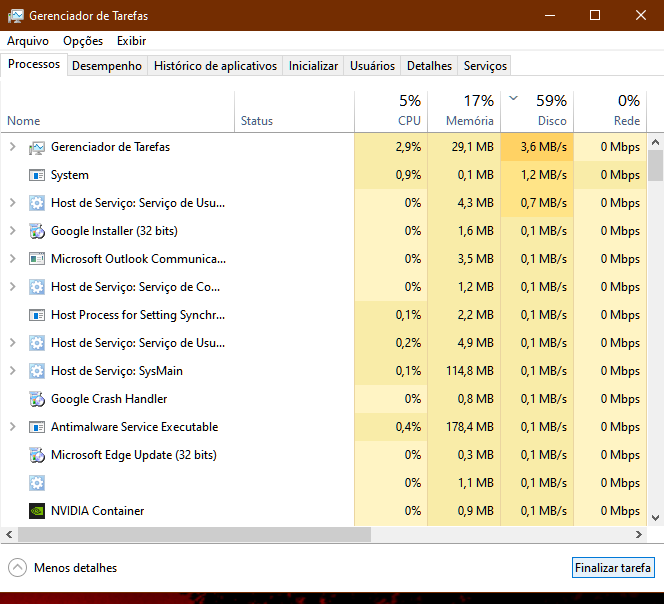Click the System process icon
This screenshot has height=604, width=664.
pyautogui.click(x=37, y=175)
